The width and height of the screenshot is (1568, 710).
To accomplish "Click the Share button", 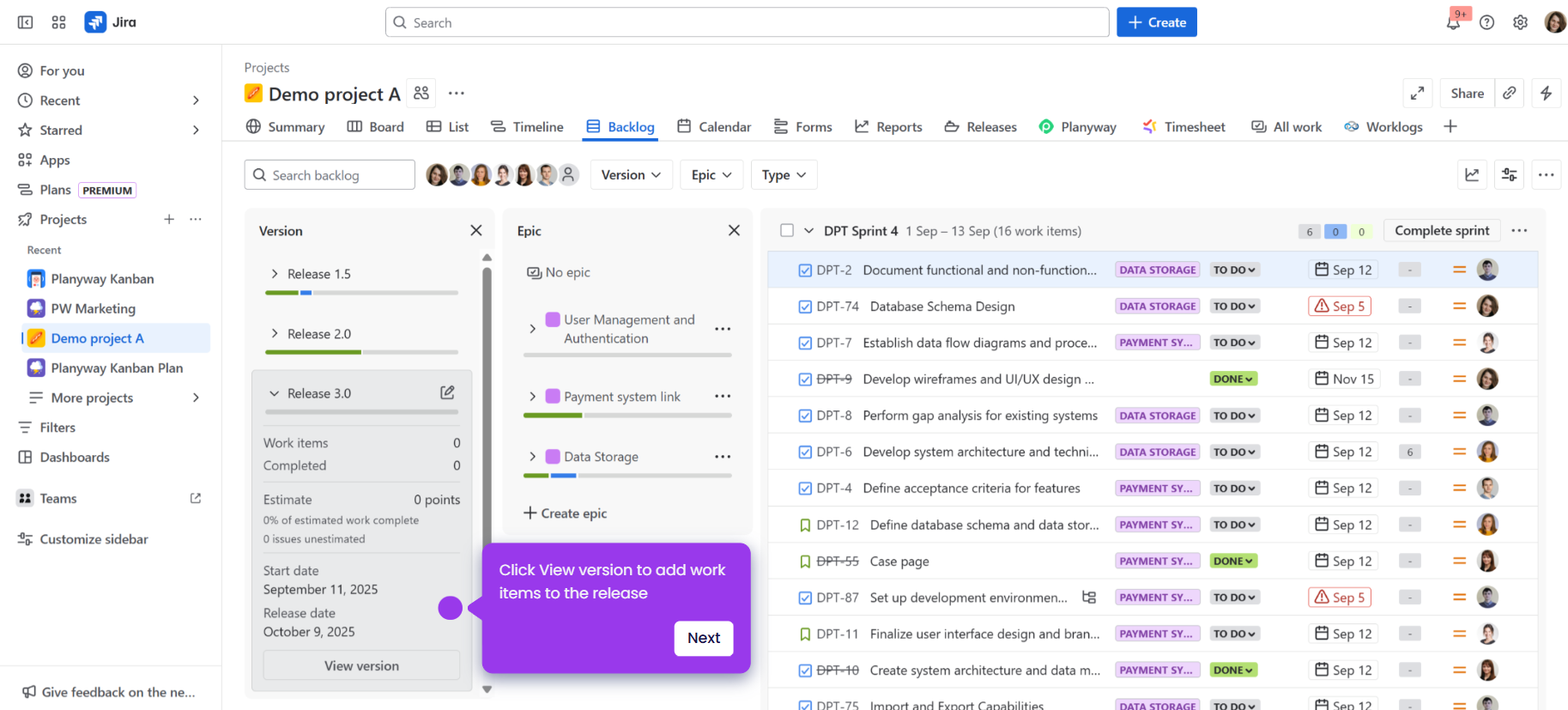I will pyautogui.click(x=1467, y=93).
